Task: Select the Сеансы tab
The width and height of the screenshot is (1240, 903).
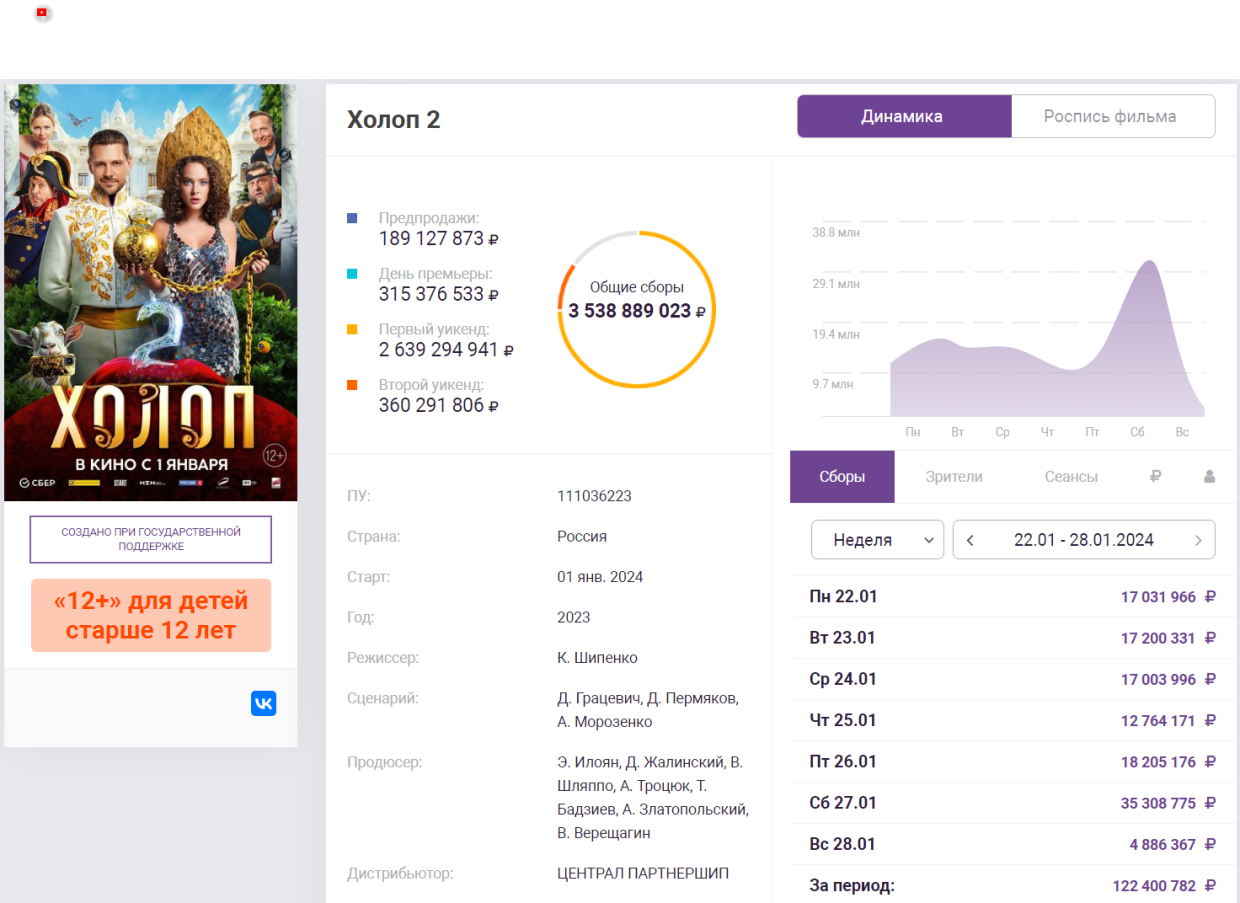Action: 1071,477
